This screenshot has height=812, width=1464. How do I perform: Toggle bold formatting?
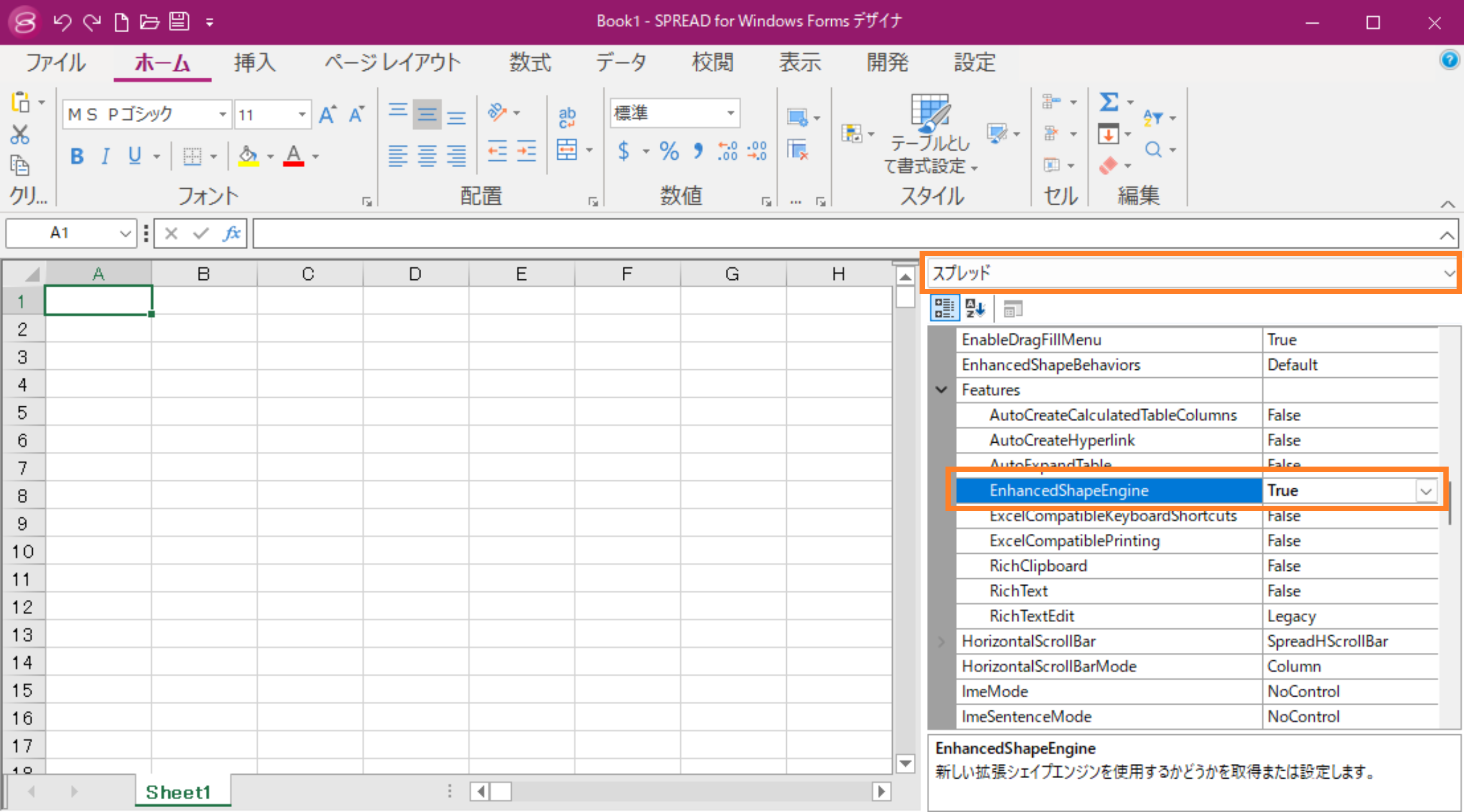[77, 156]
